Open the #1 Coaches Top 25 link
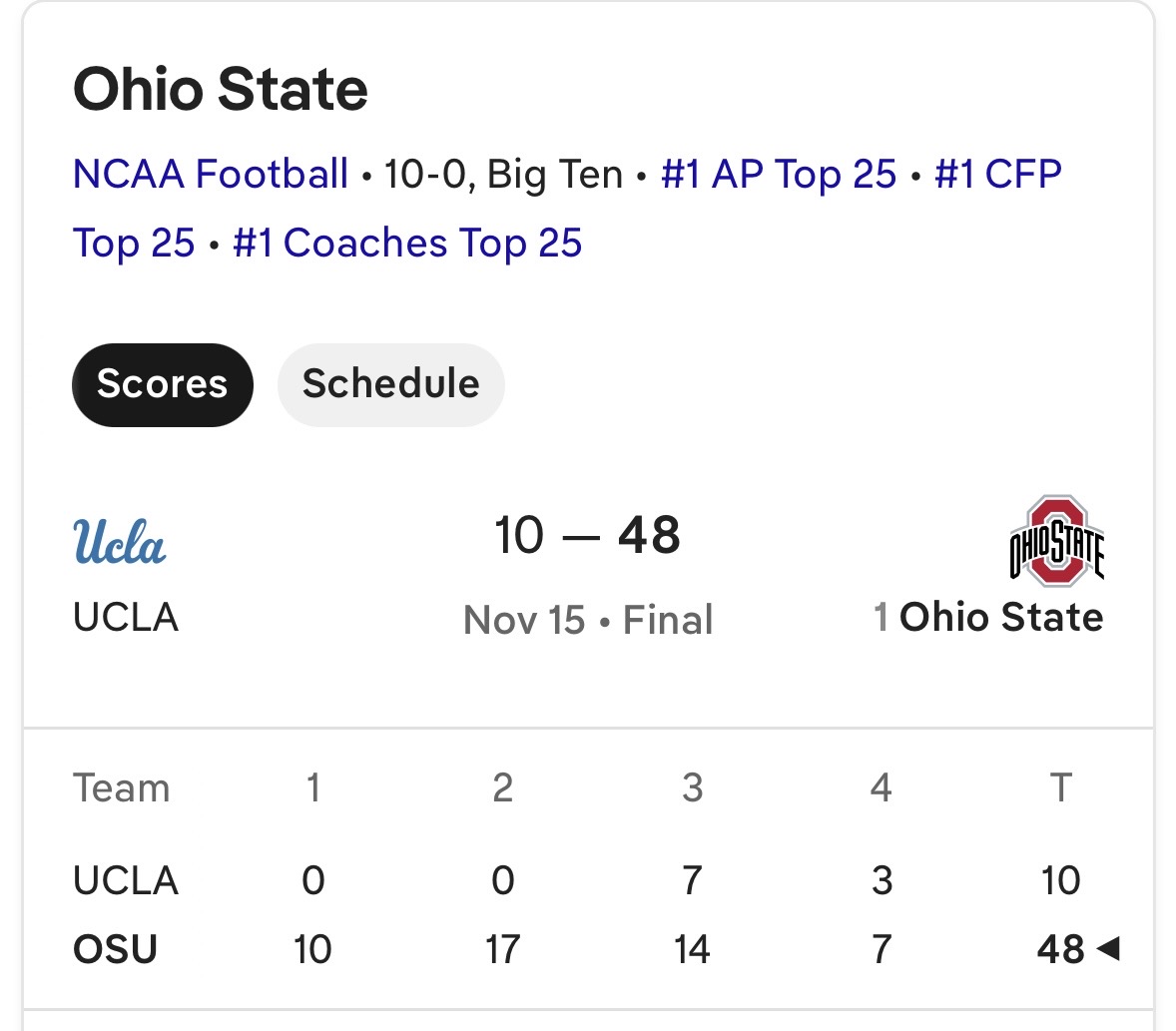The image size is (1176, 1031). [x=407, y=243]
